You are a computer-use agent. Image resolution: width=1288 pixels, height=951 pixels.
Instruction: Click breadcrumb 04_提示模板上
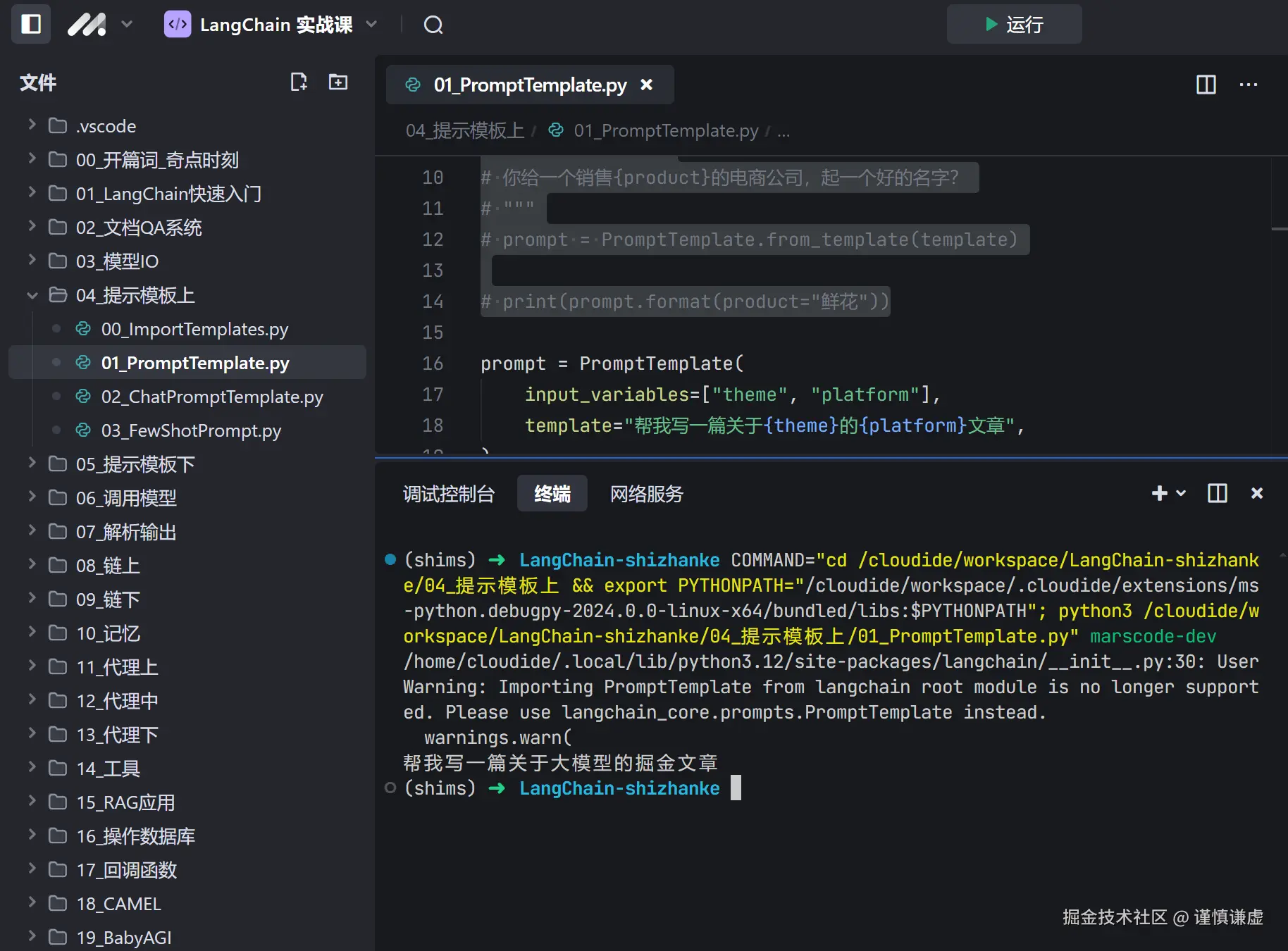(465, 130)
